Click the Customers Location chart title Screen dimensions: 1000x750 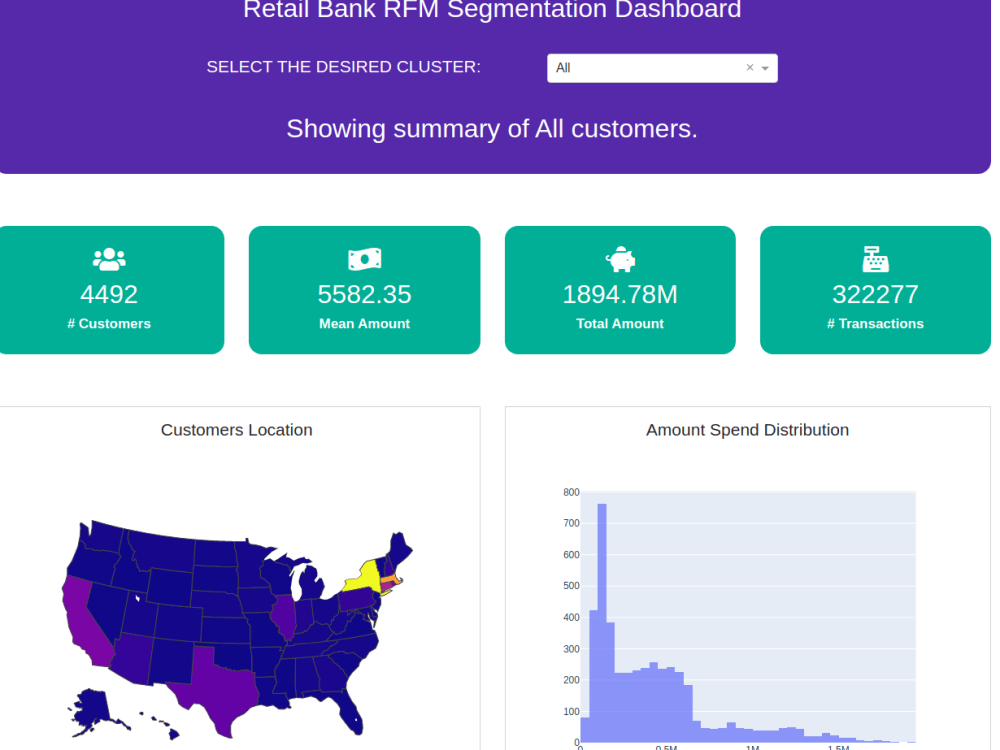point(237,430)
